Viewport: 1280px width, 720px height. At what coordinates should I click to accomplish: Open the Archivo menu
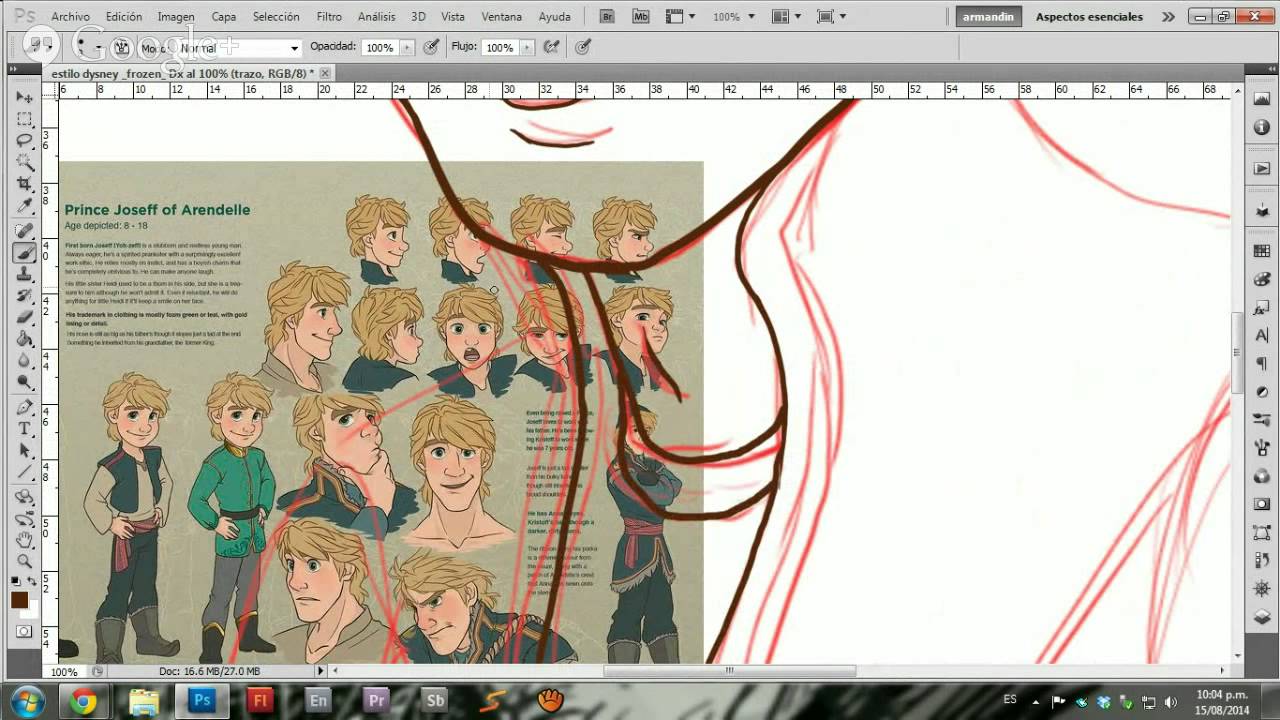click(69, 17)
